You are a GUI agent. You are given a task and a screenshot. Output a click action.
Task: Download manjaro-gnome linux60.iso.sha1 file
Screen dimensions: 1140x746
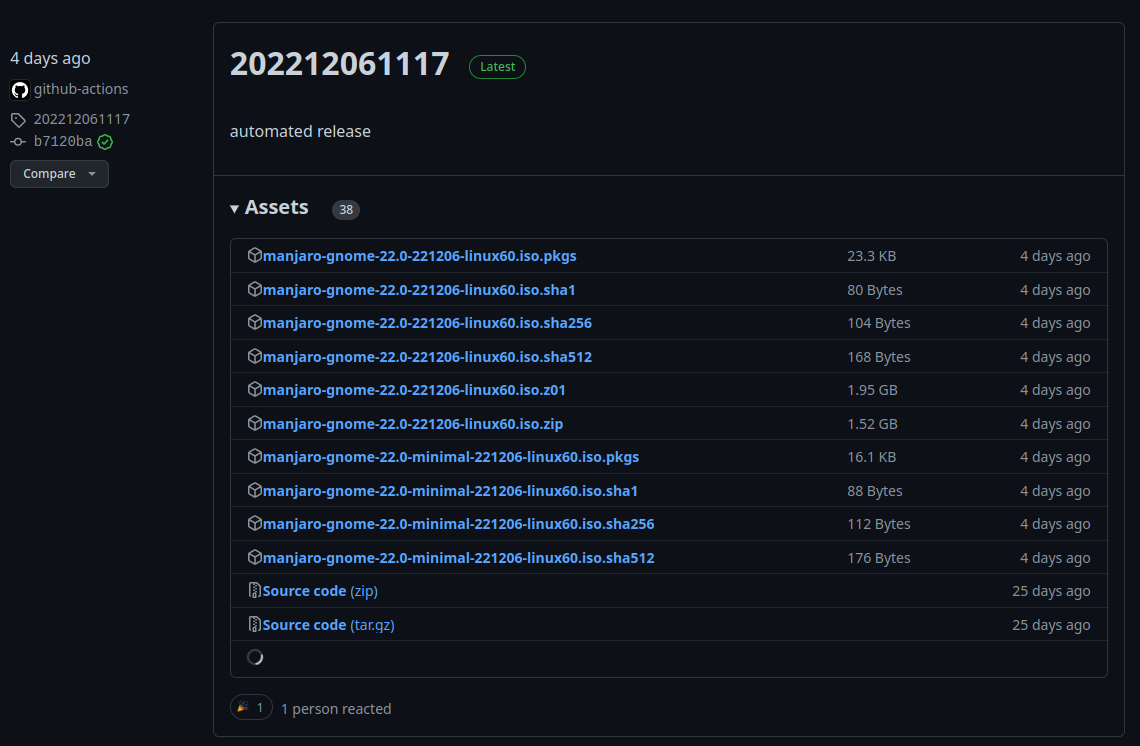click(418, 290)
